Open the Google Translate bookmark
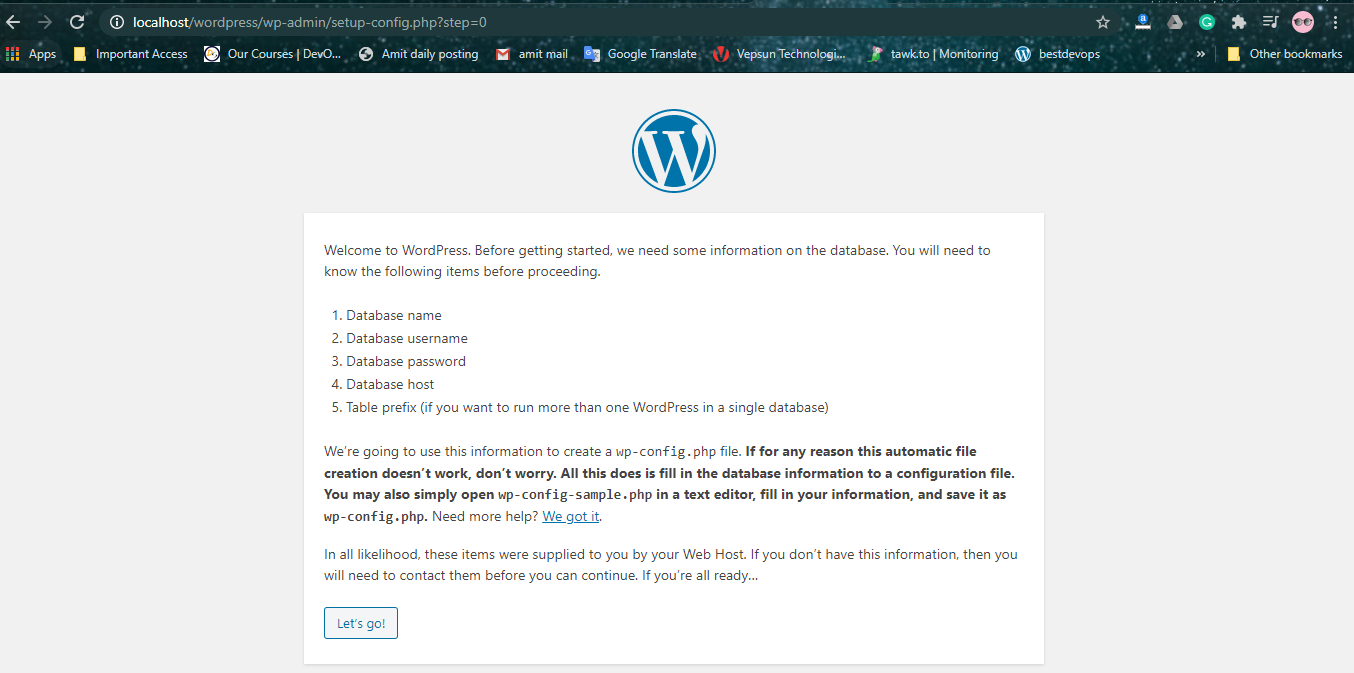The width and height of the screenshot is (1354, 673). [640, 54]
